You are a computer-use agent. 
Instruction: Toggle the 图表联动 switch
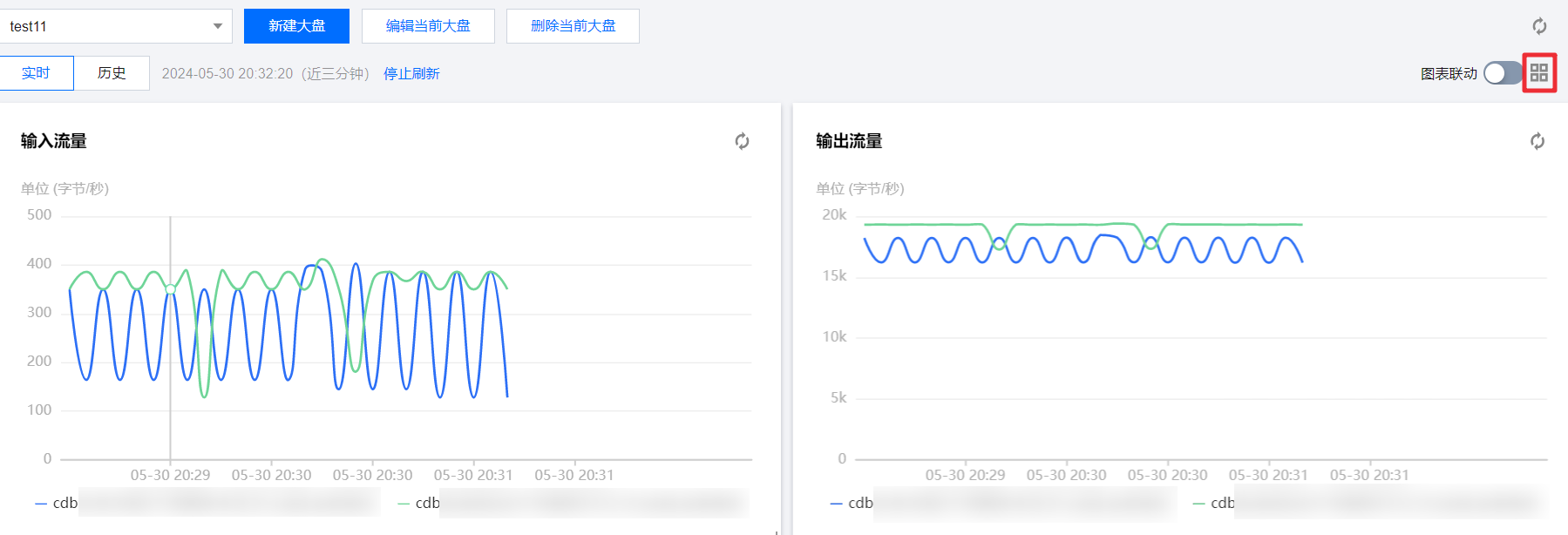click(x=1502, y=73)
